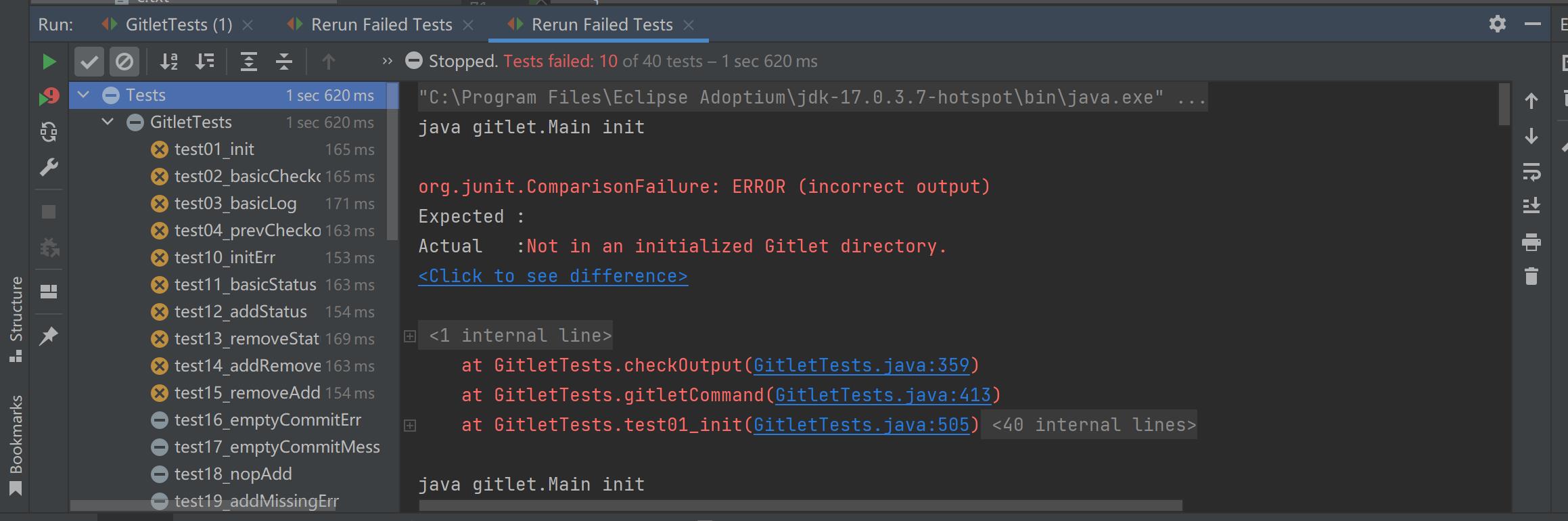Click Rerun Failed Tests icon in sidebar
Viewport: 1568px width, 521px height.
[49, 97]
